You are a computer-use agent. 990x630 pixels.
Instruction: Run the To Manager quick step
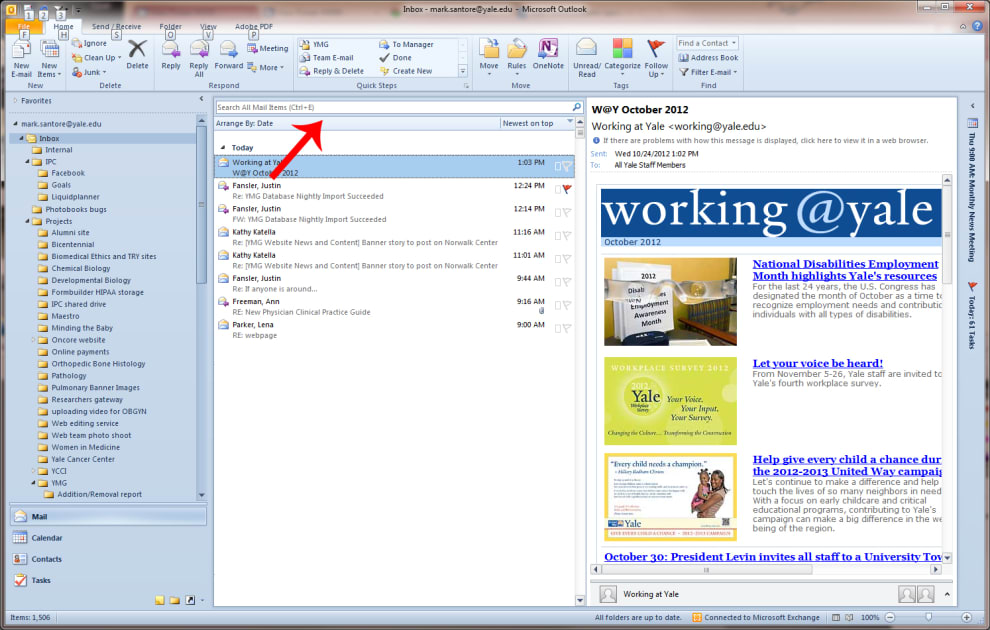click(x=406, y=44)
